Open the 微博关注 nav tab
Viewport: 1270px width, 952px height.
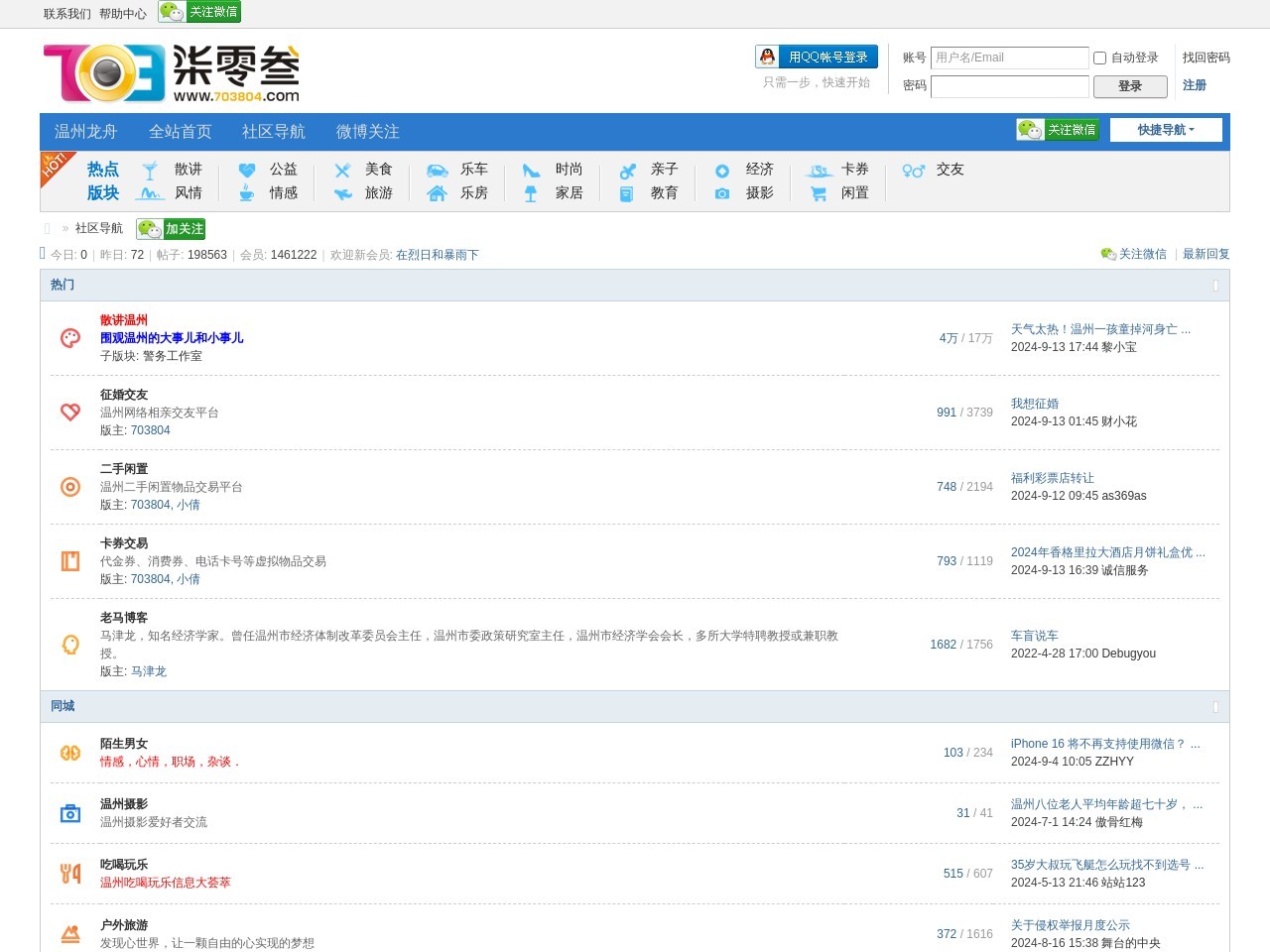point(367,132)
